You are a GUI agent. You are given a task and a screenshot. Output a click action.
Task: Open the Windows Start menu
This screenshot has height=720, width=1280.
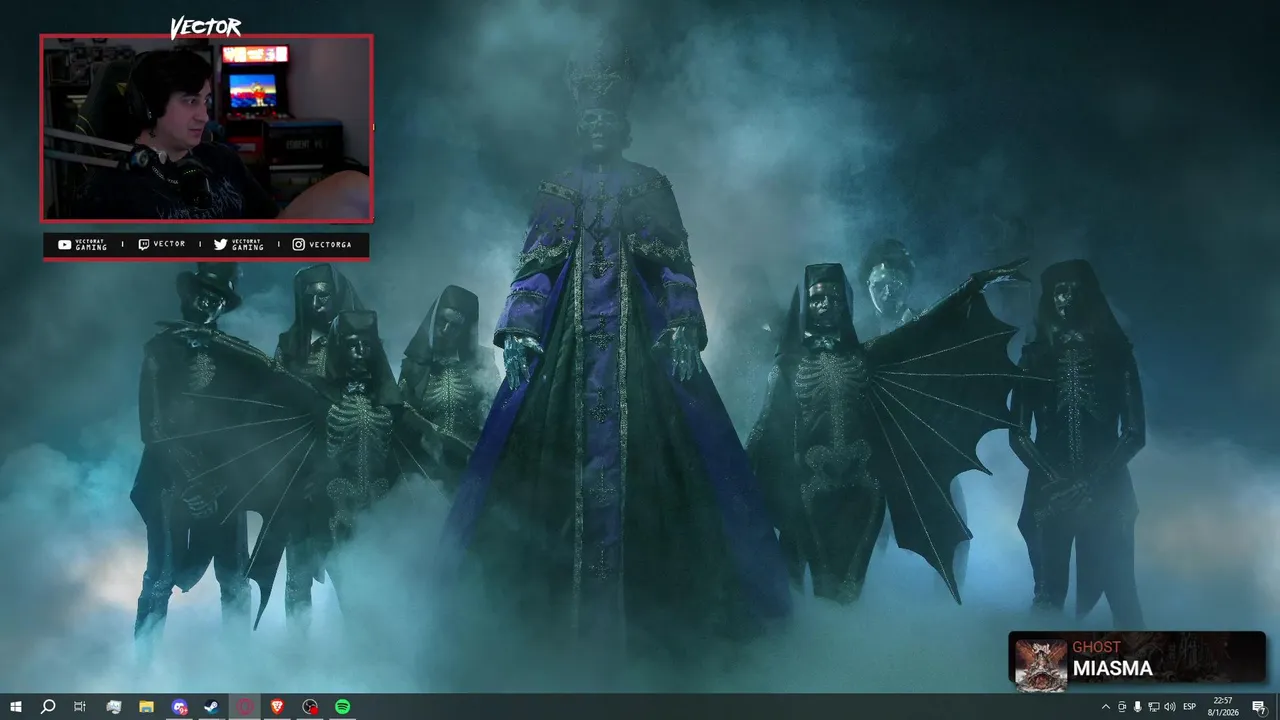pyautogui.click(x=15, y=707)
